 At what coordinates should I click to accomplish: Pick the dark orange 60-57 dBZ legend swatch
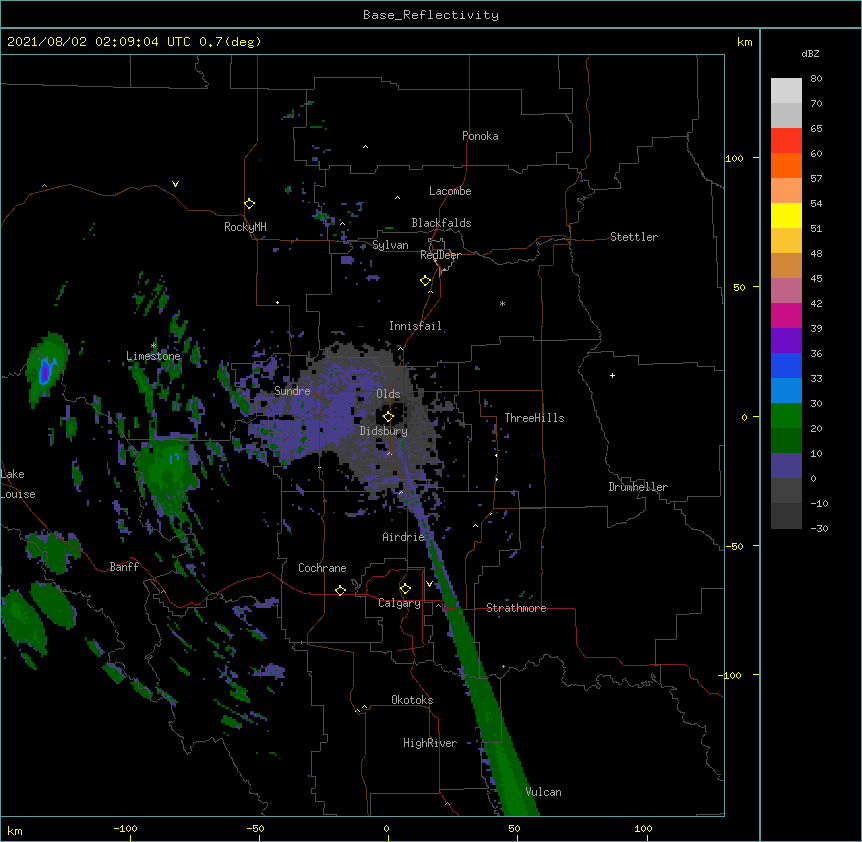[786, 165]
